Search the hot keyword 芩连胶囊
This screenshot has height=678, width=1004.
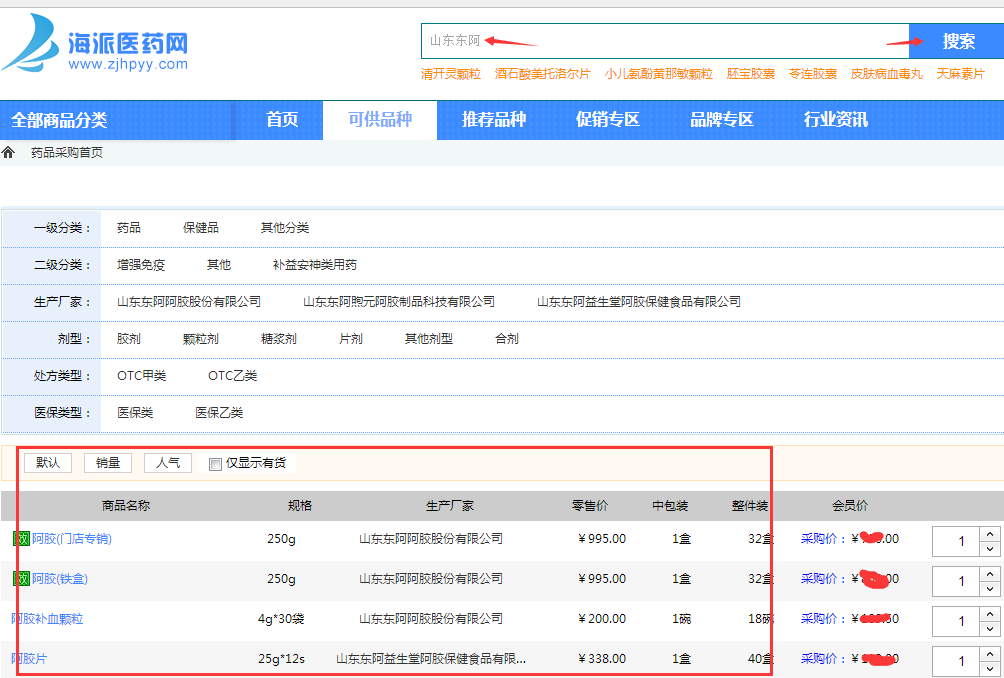click(x=813, y=74)
